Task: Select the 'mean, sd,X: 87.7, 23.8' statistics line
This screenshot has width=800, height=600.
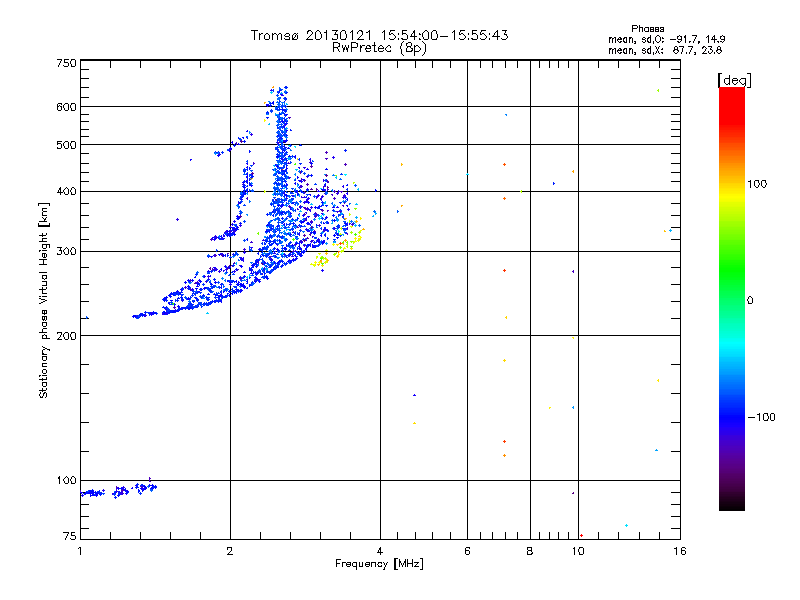Action: [x=665, y=50]
